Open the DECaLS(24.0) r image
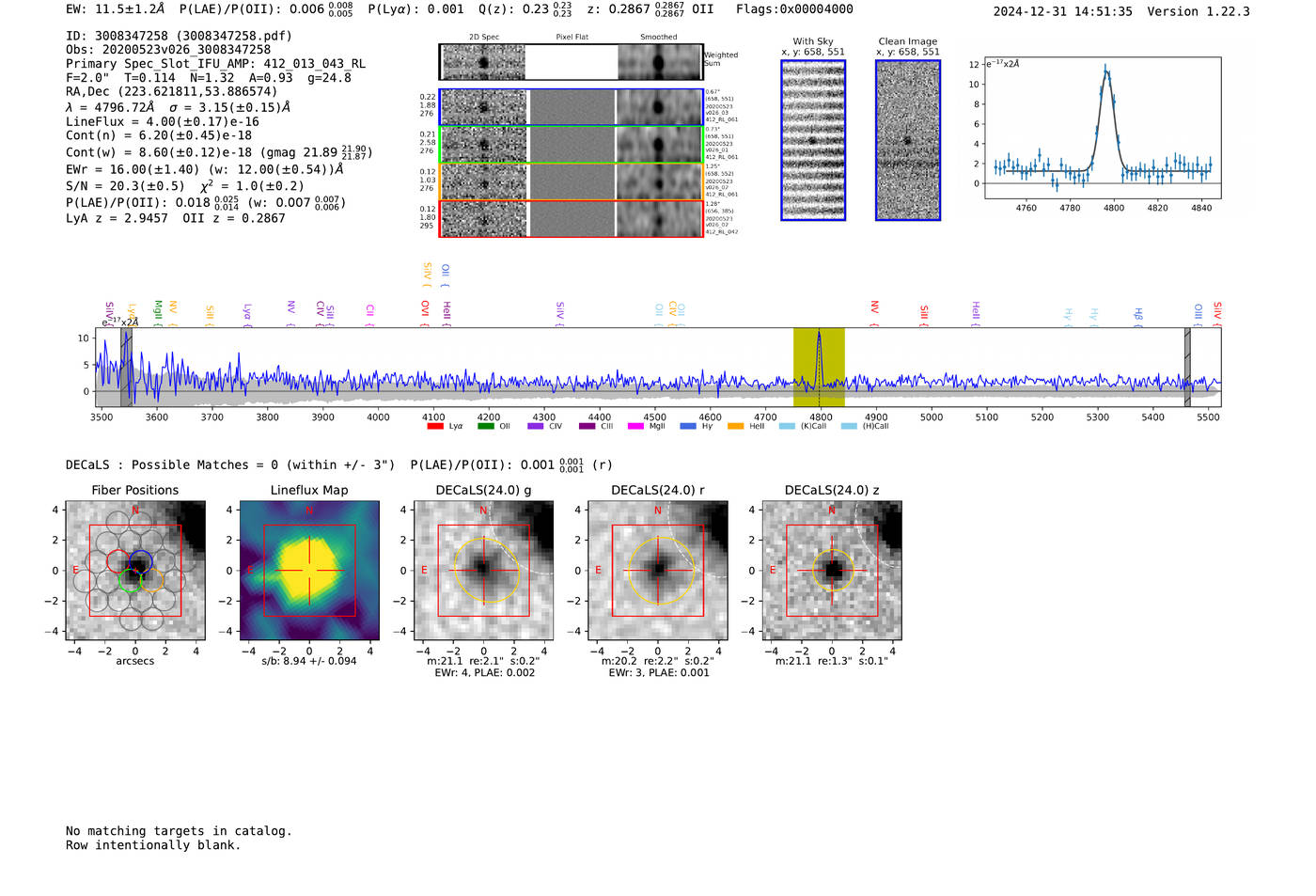Image resolution: width=1316 pixels, height=896 pixels. point(658,571)
